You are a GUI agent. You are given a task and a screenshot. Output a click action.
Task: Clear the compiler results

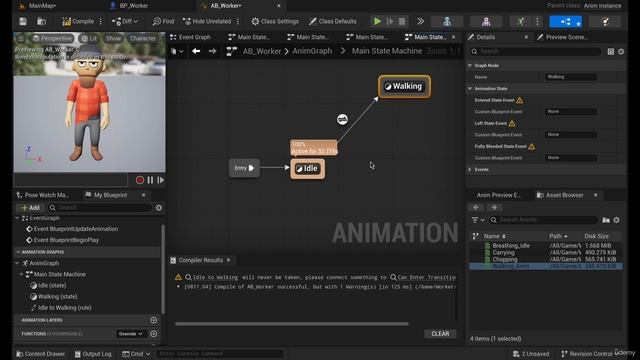pos(440,334)
